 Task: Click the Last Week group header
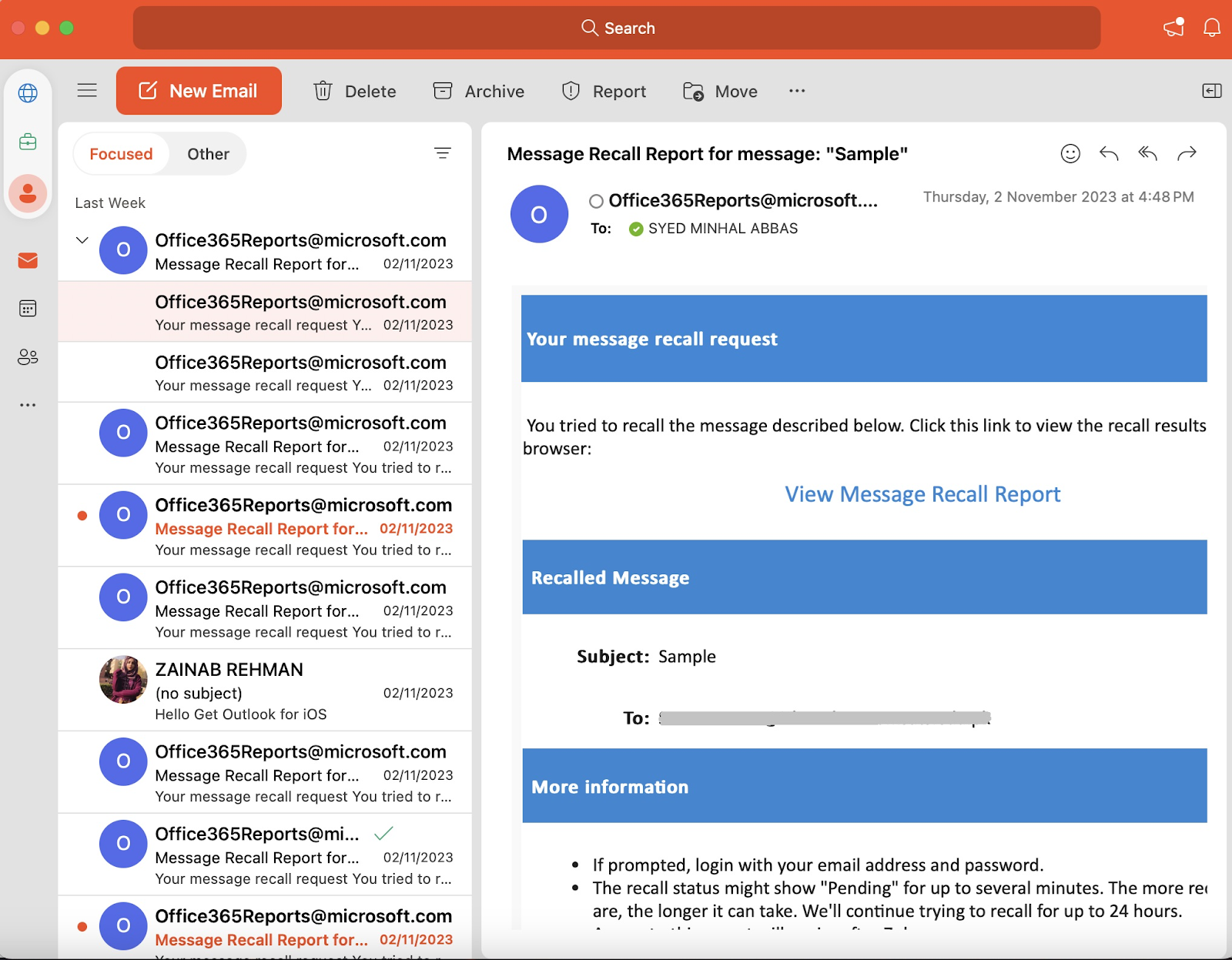point(110,203)
